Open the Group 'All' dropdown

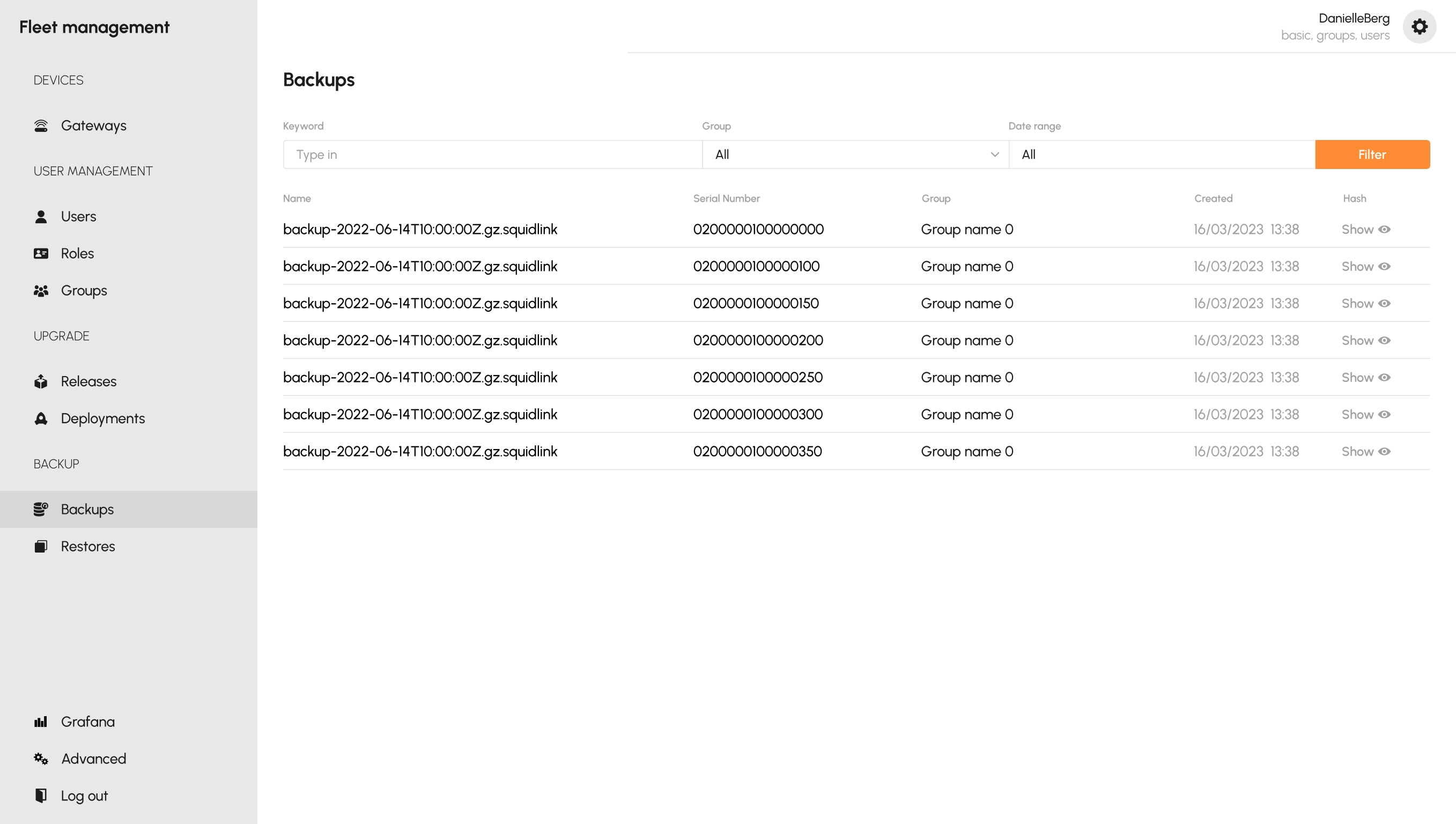pos(855,154)
